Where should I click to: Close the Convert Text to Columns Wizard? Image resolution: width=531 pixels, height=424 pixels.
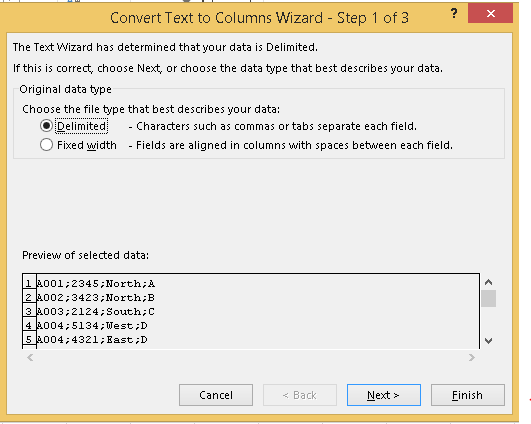pos(490,14)
